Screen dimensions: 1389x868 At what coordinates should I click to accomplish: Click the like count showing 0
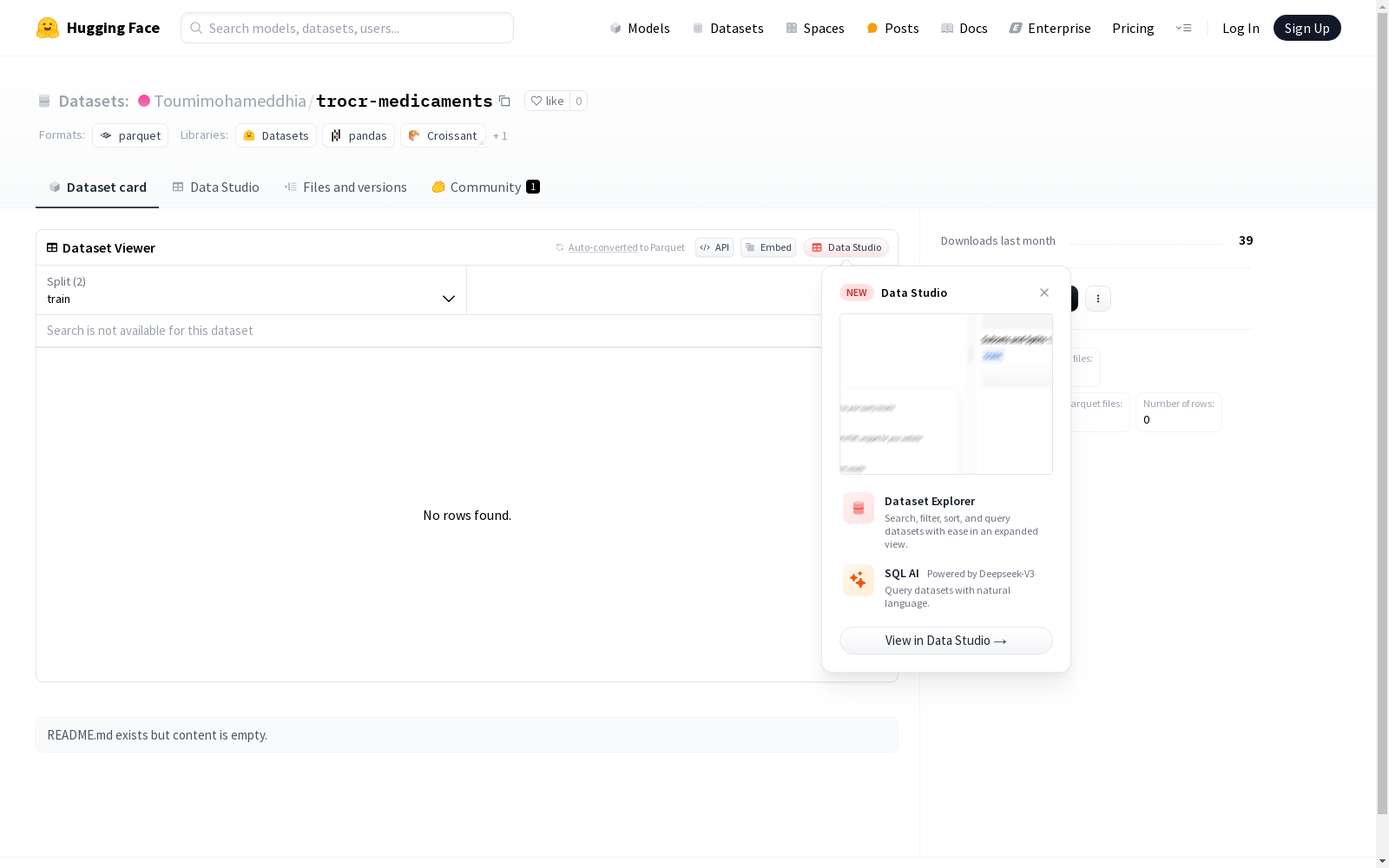579,101
